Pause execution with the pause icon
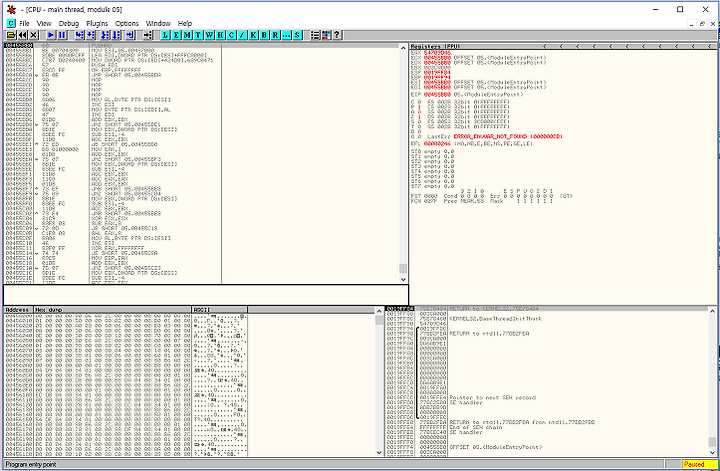This screenshot has height=471, width=720. [62, 35]
